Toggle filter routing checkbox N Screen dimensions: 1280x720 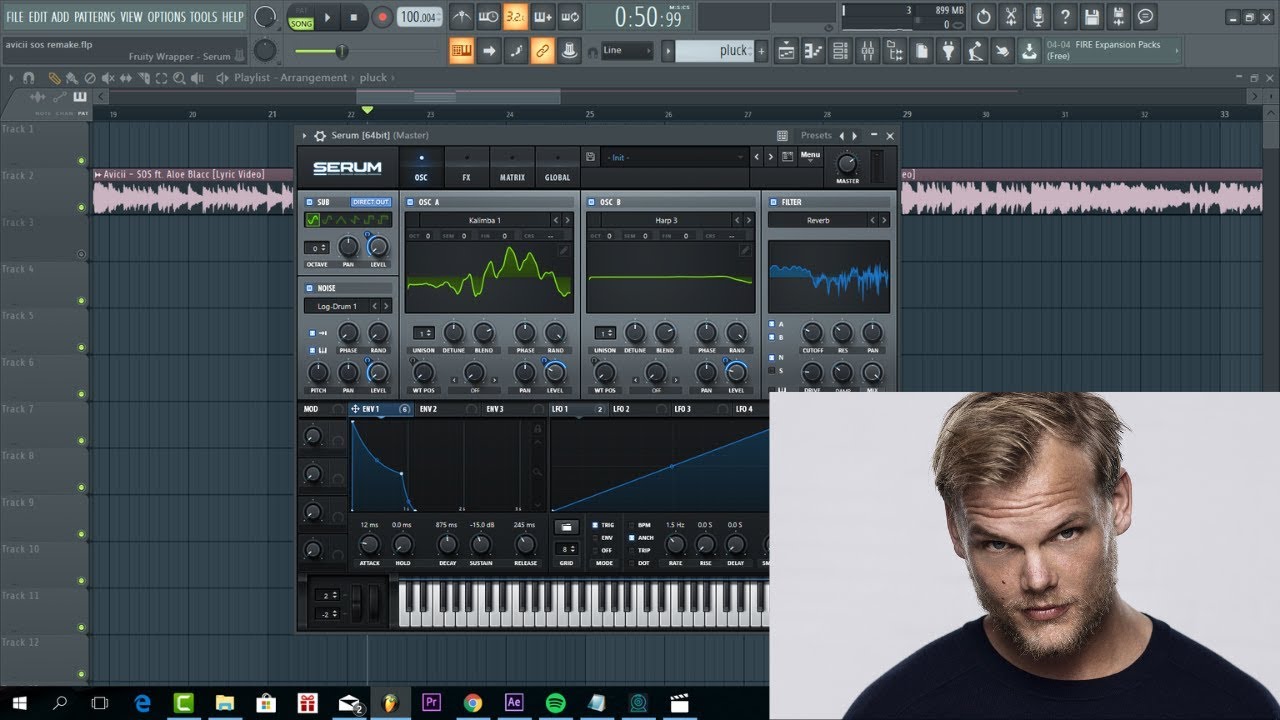pyautogui.click(x=771, y=357)
